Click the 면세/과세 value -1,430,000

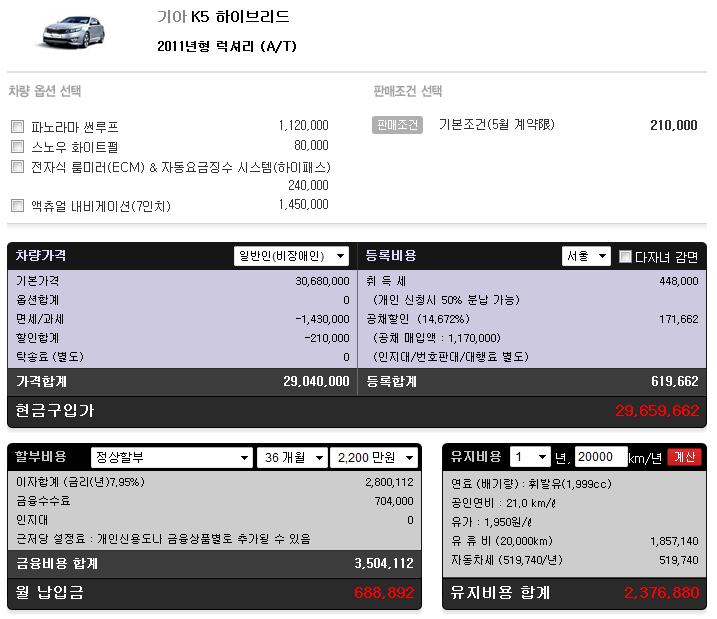pos(322,319)
